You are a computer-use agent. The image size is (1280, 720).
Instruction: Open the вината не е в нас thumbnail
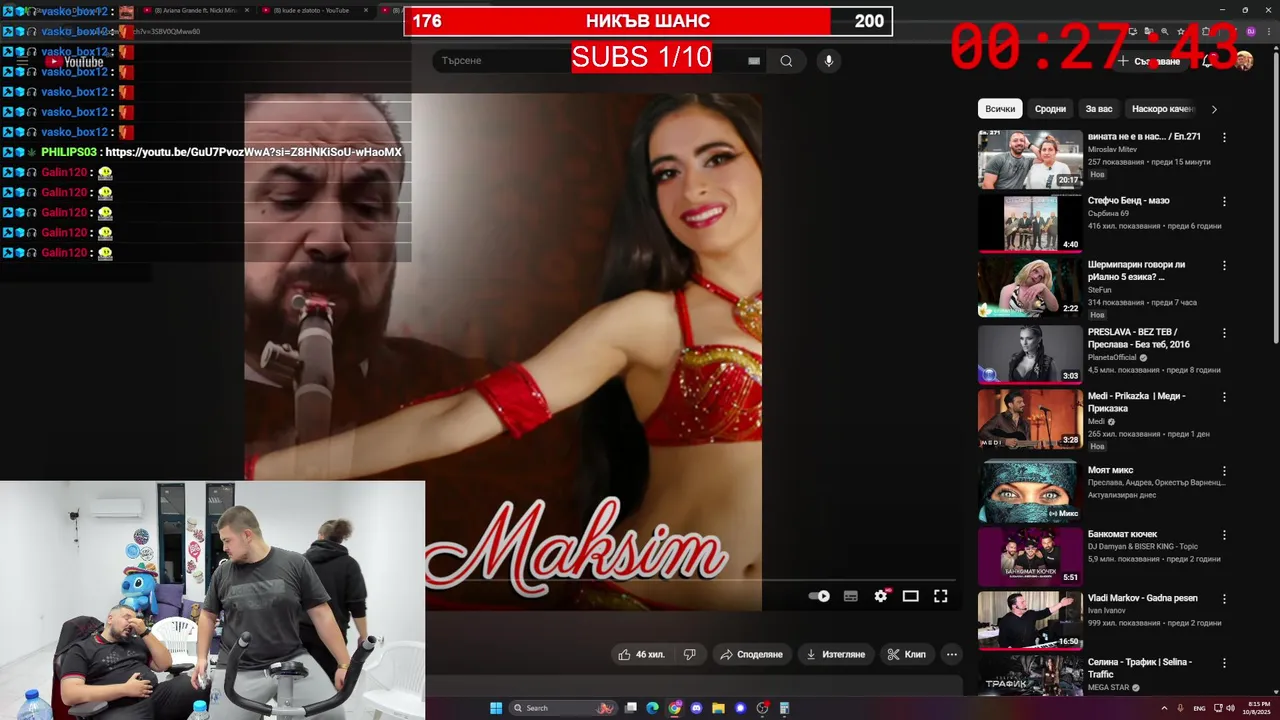(1030, 159)
